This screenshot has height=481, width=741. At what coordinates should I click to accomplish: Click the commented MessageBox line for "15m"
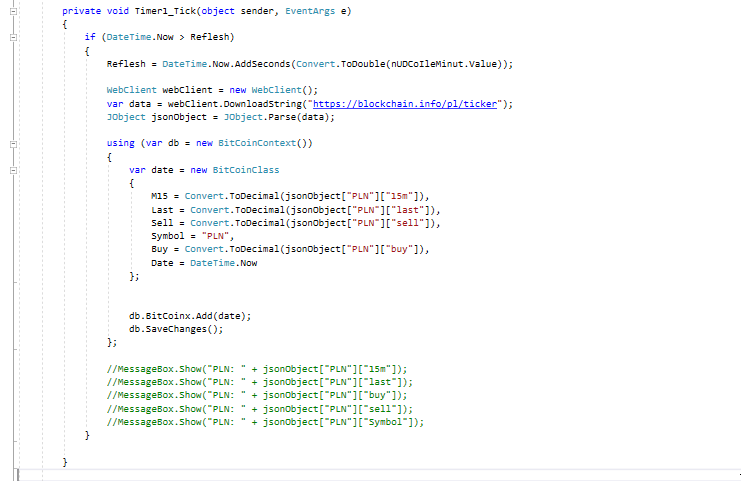(257, 369)
